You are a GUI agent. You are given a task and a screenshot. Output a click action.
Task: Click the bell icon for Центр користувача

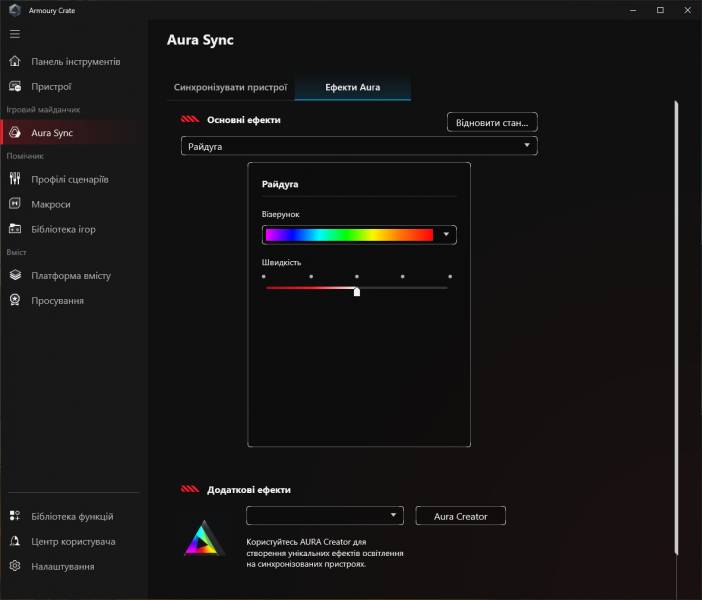pyautogui.click(x=15, y=541)
